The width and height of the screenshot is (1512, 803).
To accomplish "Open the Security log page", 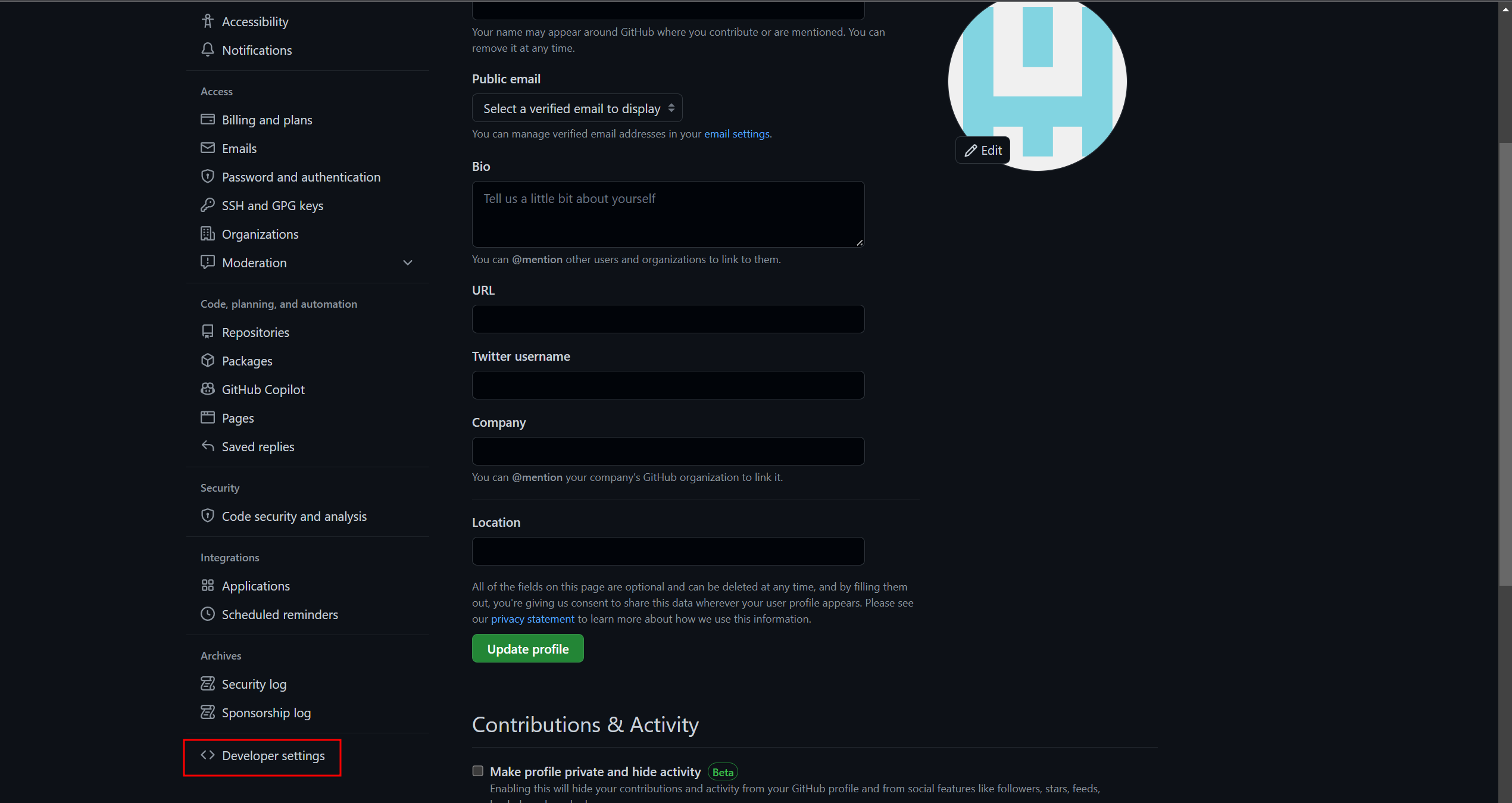I will [254, 684].
